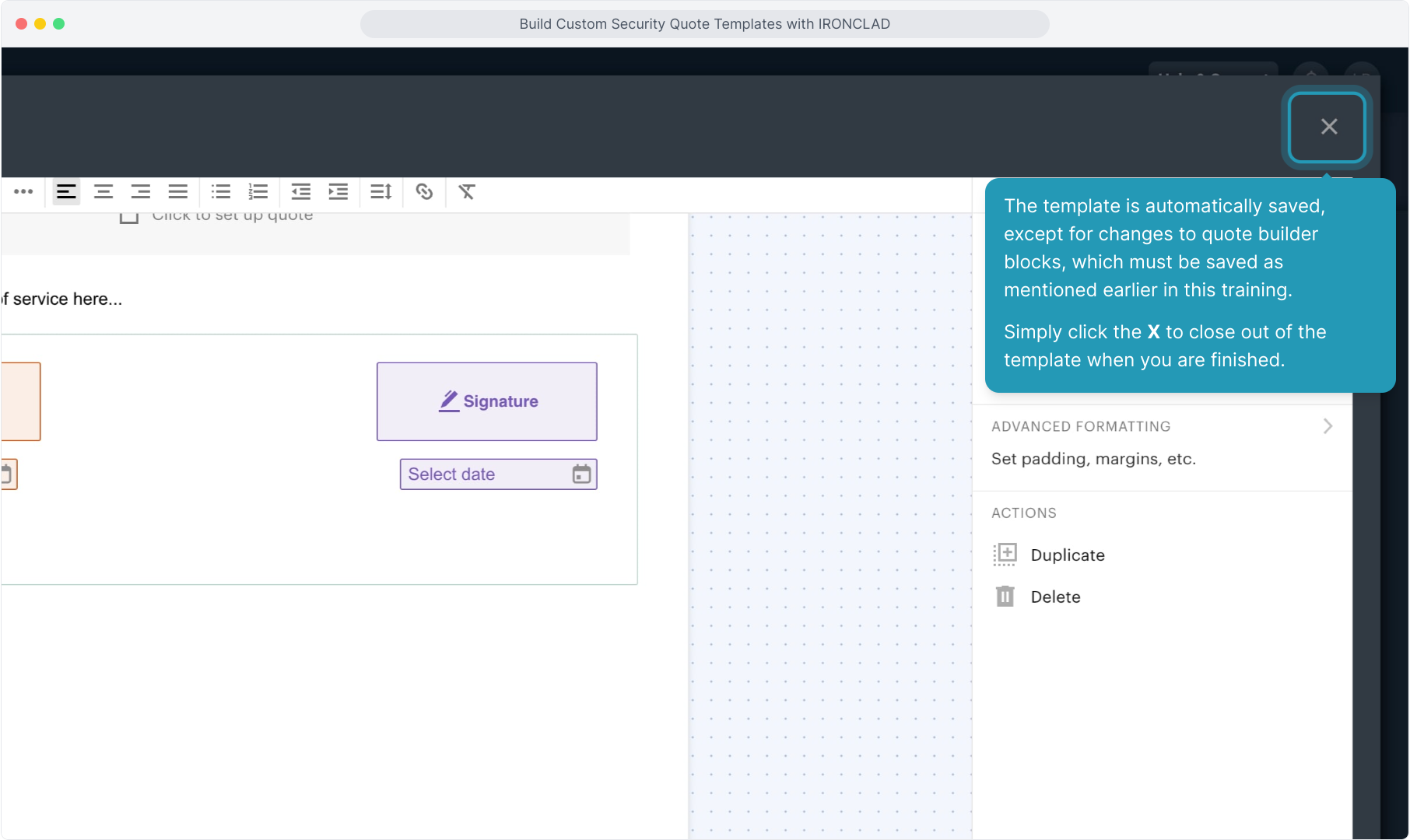Increase the text indent
The height and width of the screenshot is (840, 1410).
coord(338,191)
